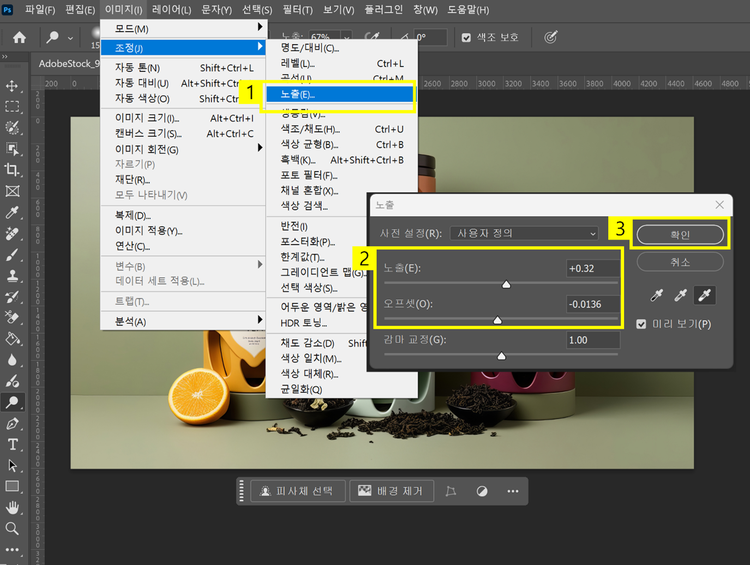Toggle the 색조 보호 checkbox
This screenshot has height=565, width=750.
pos(467,38)
